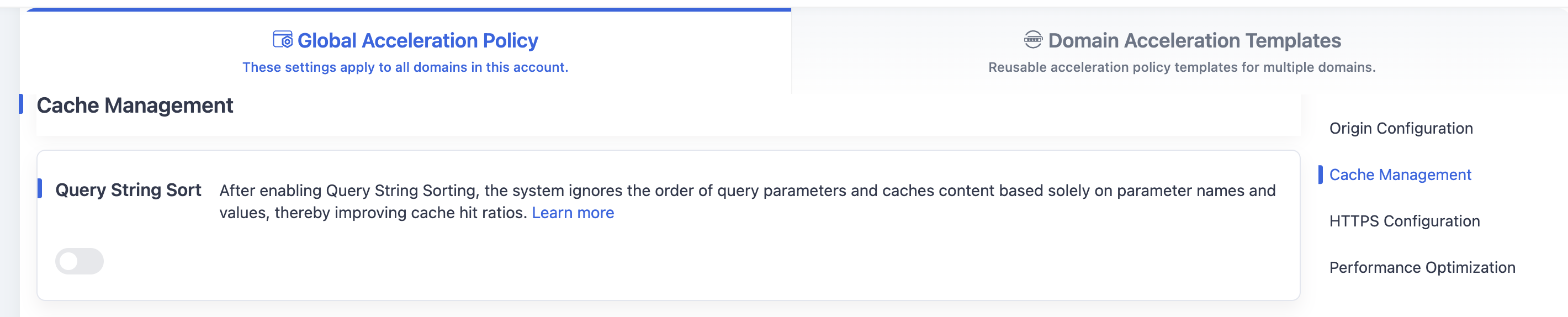1568x317 pixels.
Task: Click the blue marker beside Query String Sort
Action: click(40, 189)
